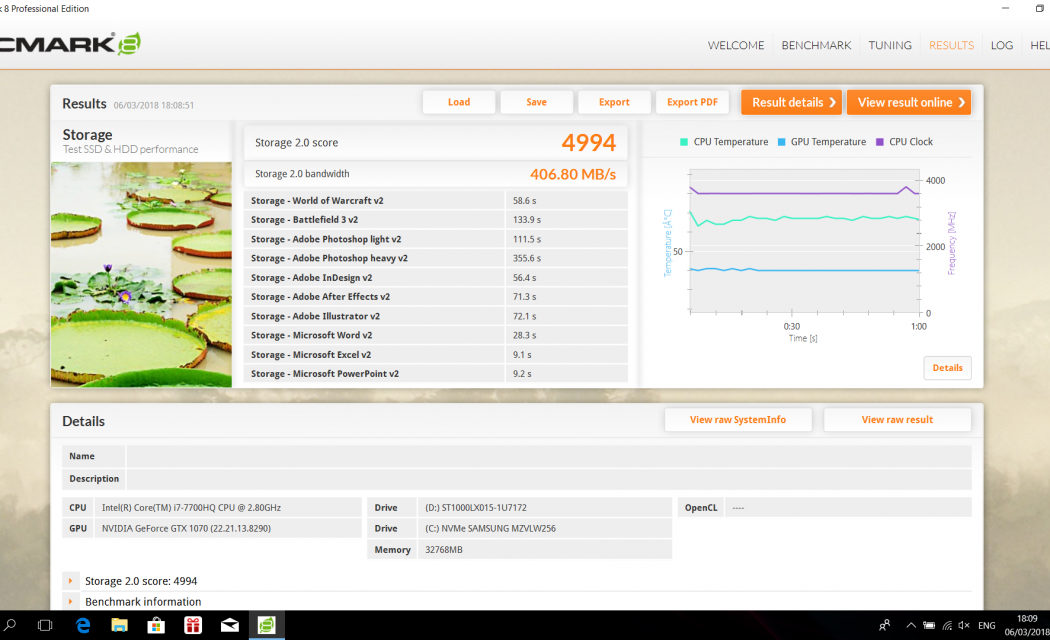Switch the ENG input language indicator

(986, 625)
